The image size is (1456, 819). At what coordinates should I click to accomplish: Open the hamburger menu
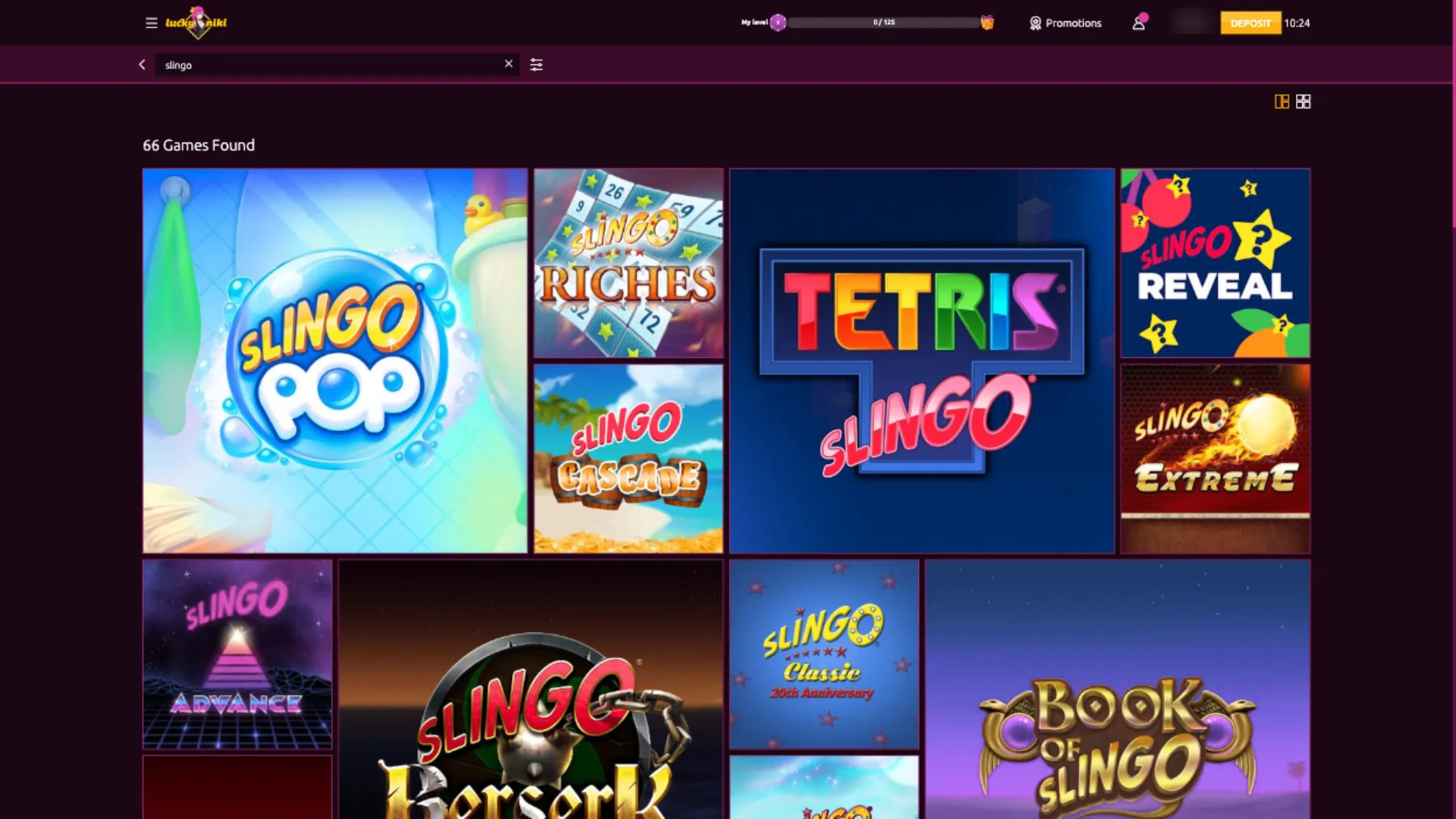[151, 23]
